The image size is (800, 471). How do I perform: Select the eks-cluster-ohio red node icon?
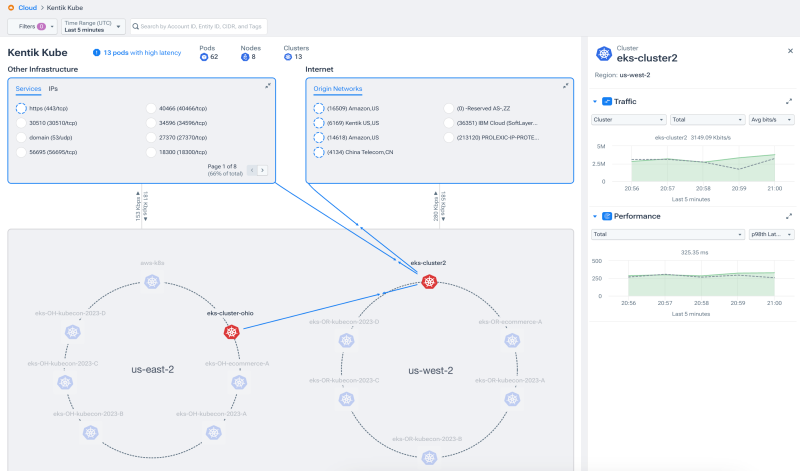coord(232,332)
